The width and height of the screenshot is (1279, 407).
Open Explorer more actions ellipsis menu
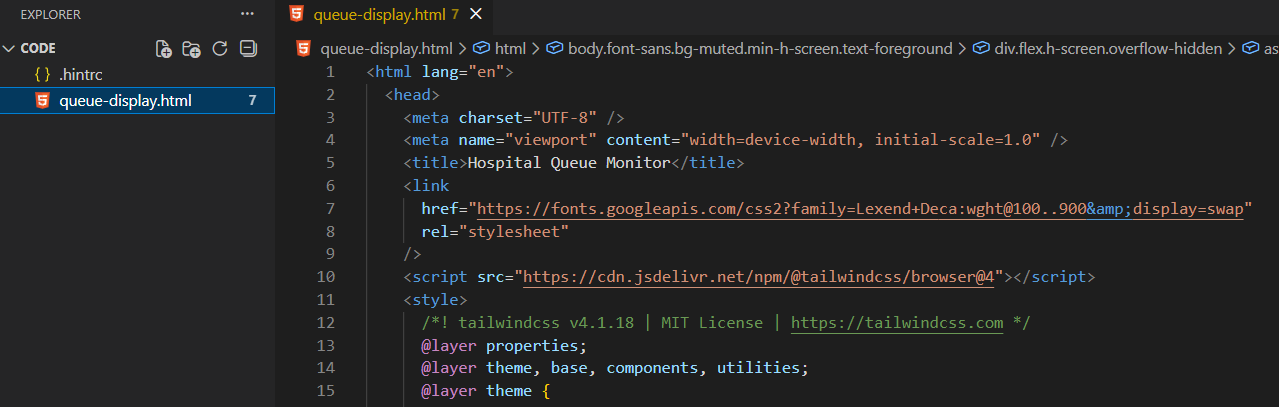(x=247, y=14)
